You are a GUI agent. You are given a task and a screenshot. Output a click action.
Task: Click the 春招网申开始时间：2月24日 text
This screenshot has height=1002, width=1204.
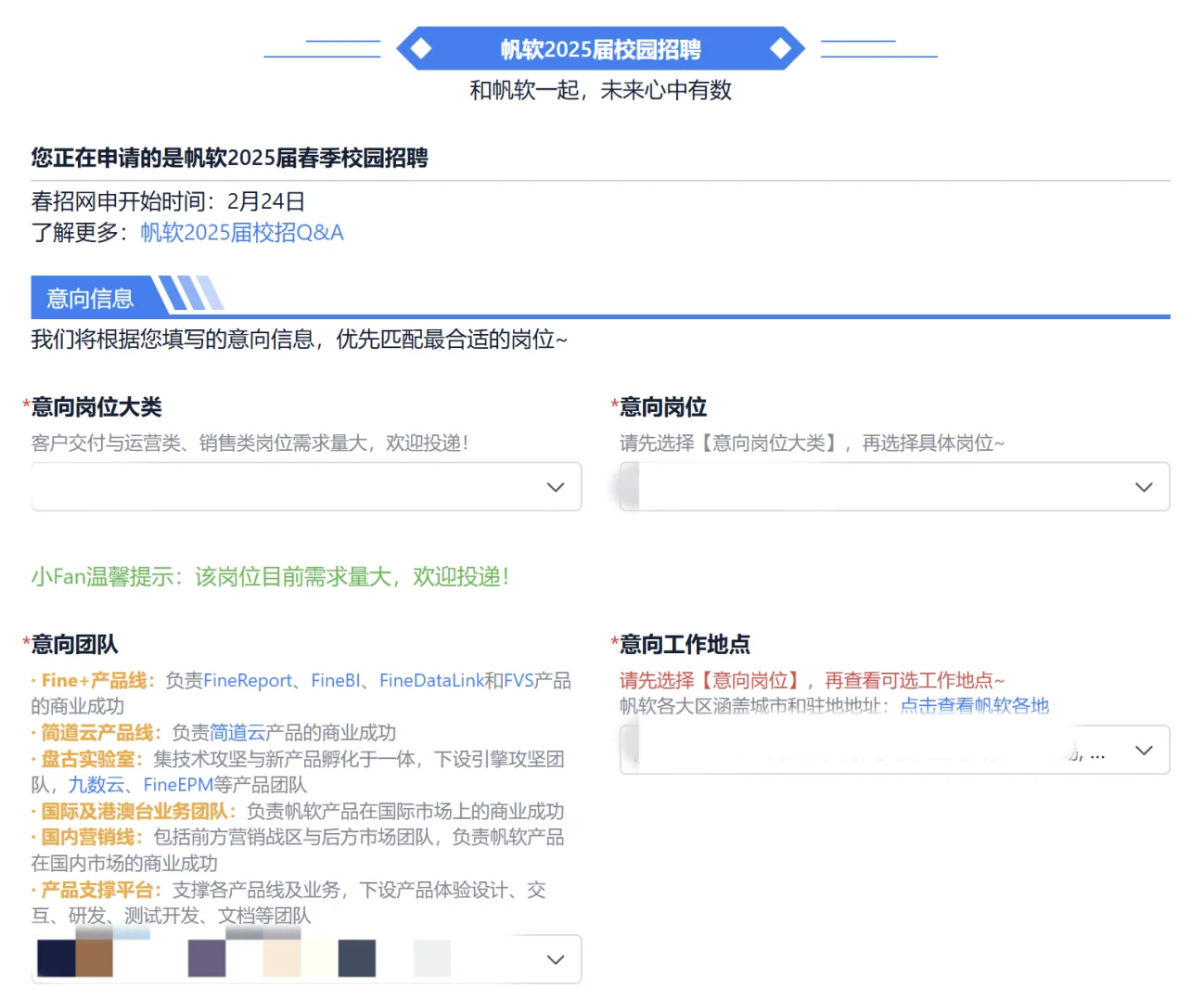(168, 201)
